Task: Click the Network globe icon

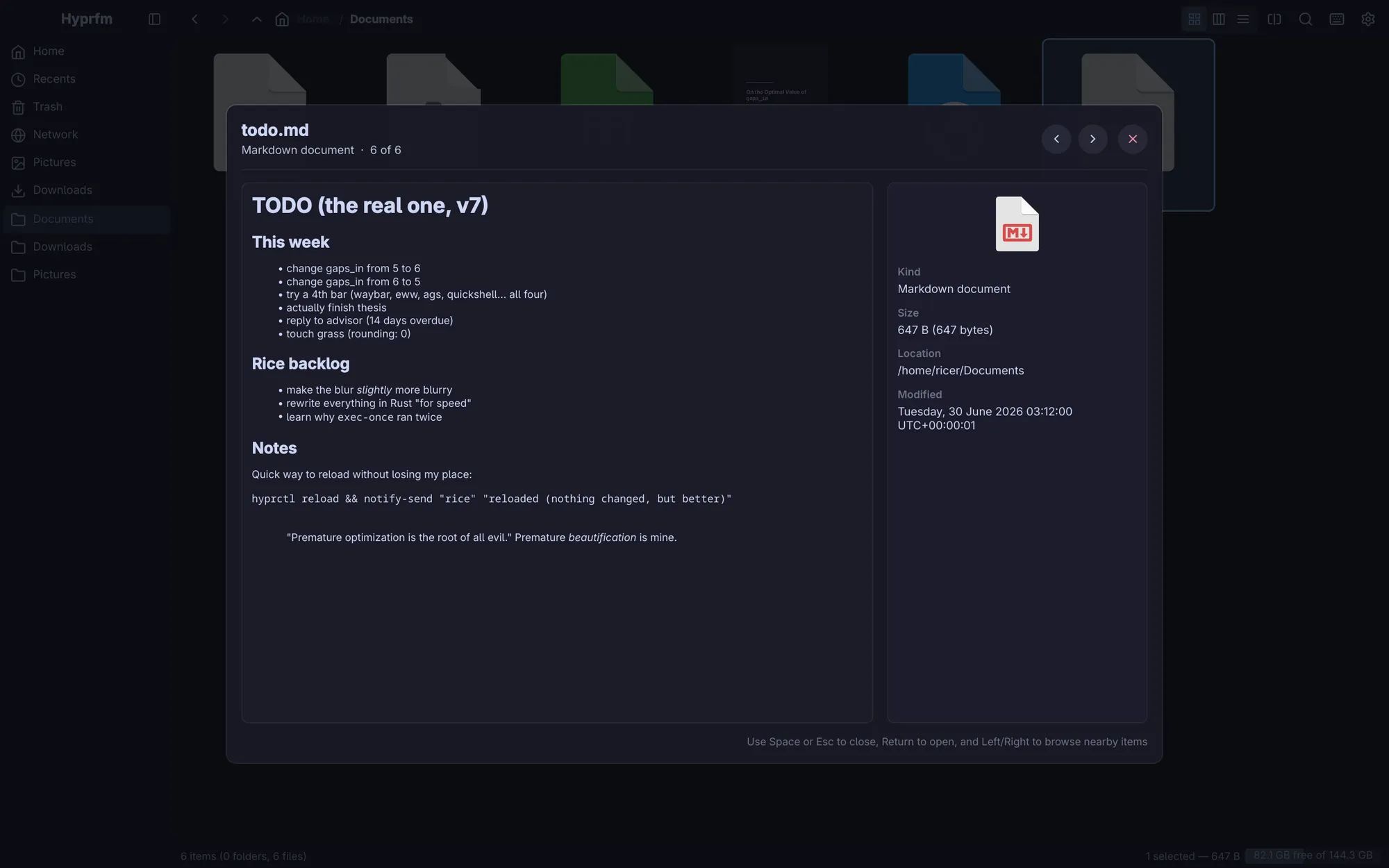Action: 19,135
